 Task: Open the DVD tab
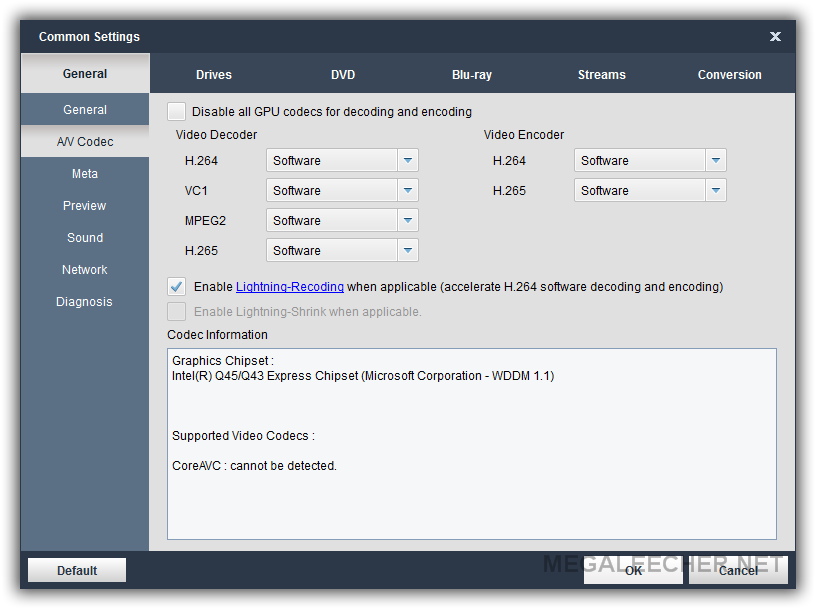[x=343, y=74]
